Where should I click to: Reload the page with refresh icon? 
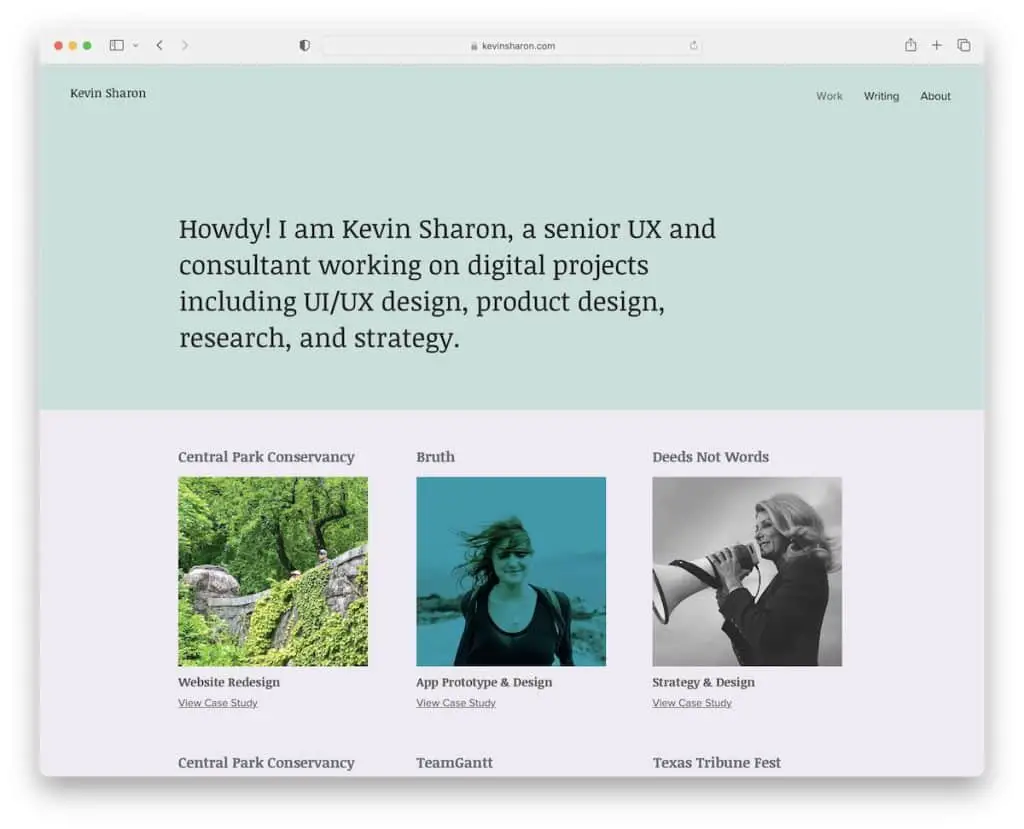point(693,46)
